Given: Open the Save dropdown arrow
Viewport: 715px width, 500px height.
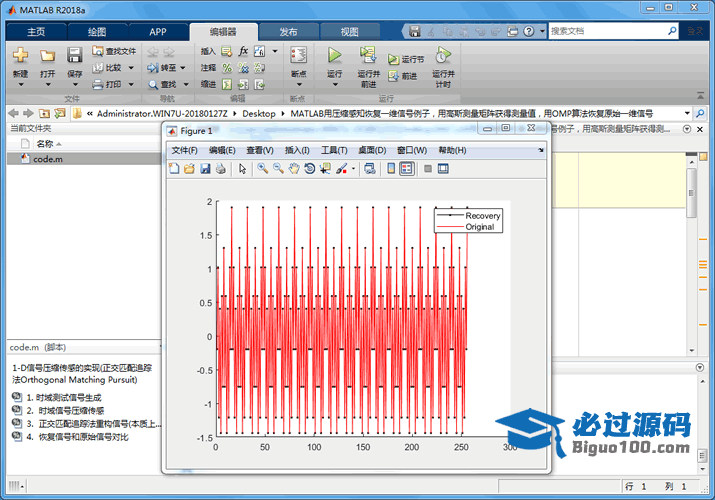Looking at the screenshot, I should pyautogui.click(x=75, y=85).
